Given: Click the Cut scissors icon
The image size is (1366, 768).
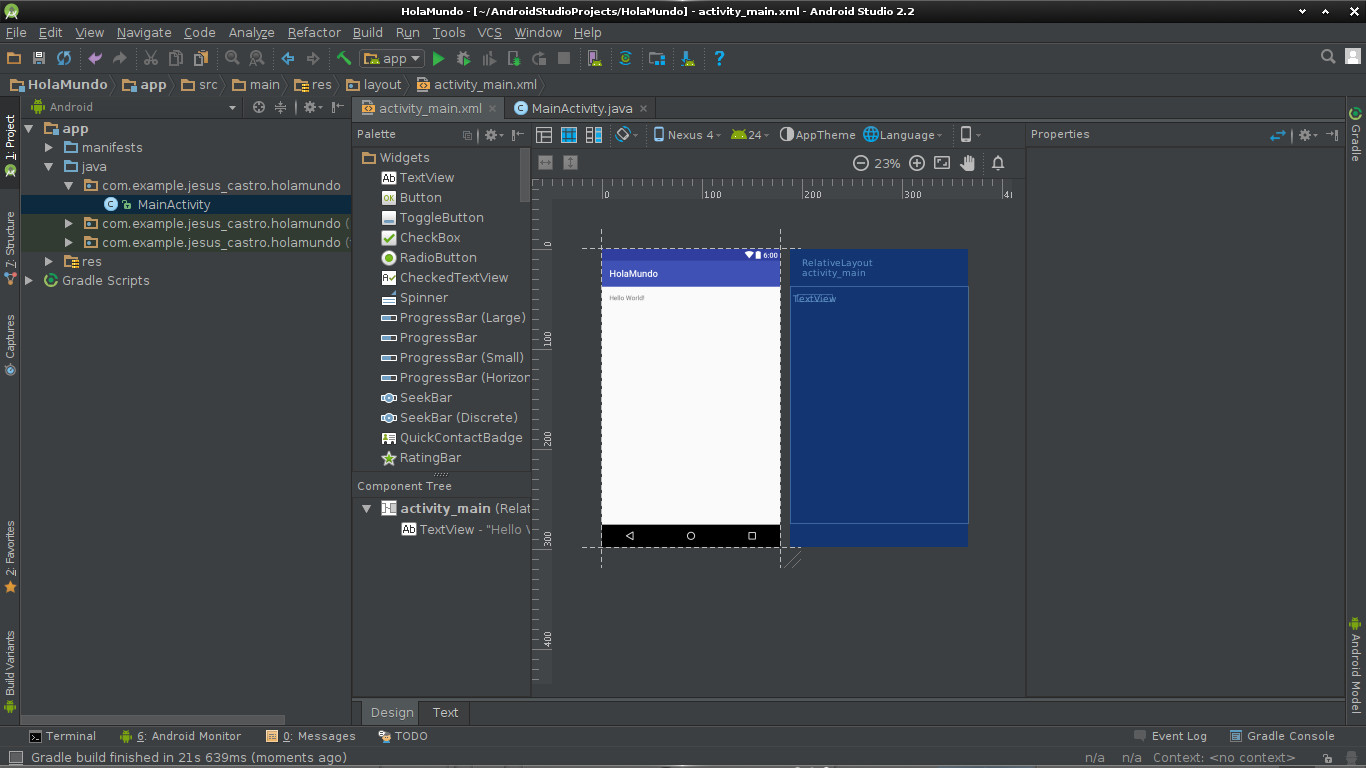Looking at the screenshot, I should pyautogui.click(x=151, y=59).
